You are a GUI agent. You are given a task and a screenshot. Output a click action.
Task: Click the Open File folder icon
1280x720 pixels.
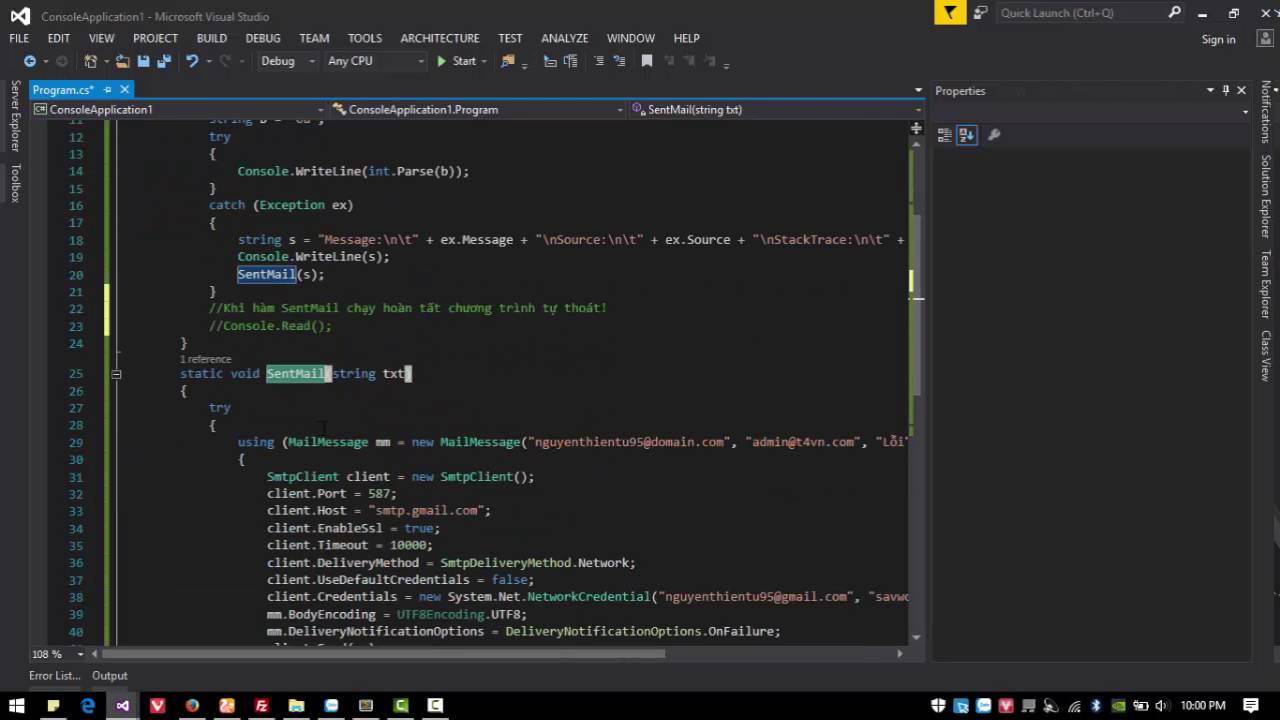pos(123,61)
